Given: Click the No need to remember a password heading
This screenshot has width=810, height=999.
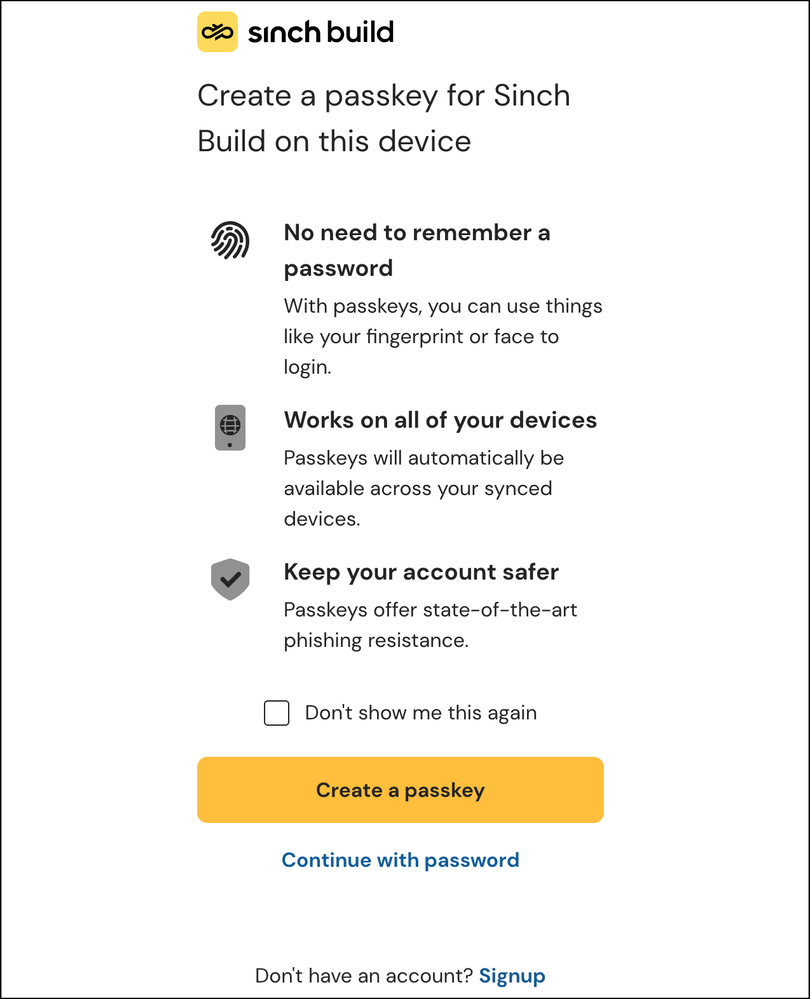Looking at the screenshot, I should tap(417, 250).
